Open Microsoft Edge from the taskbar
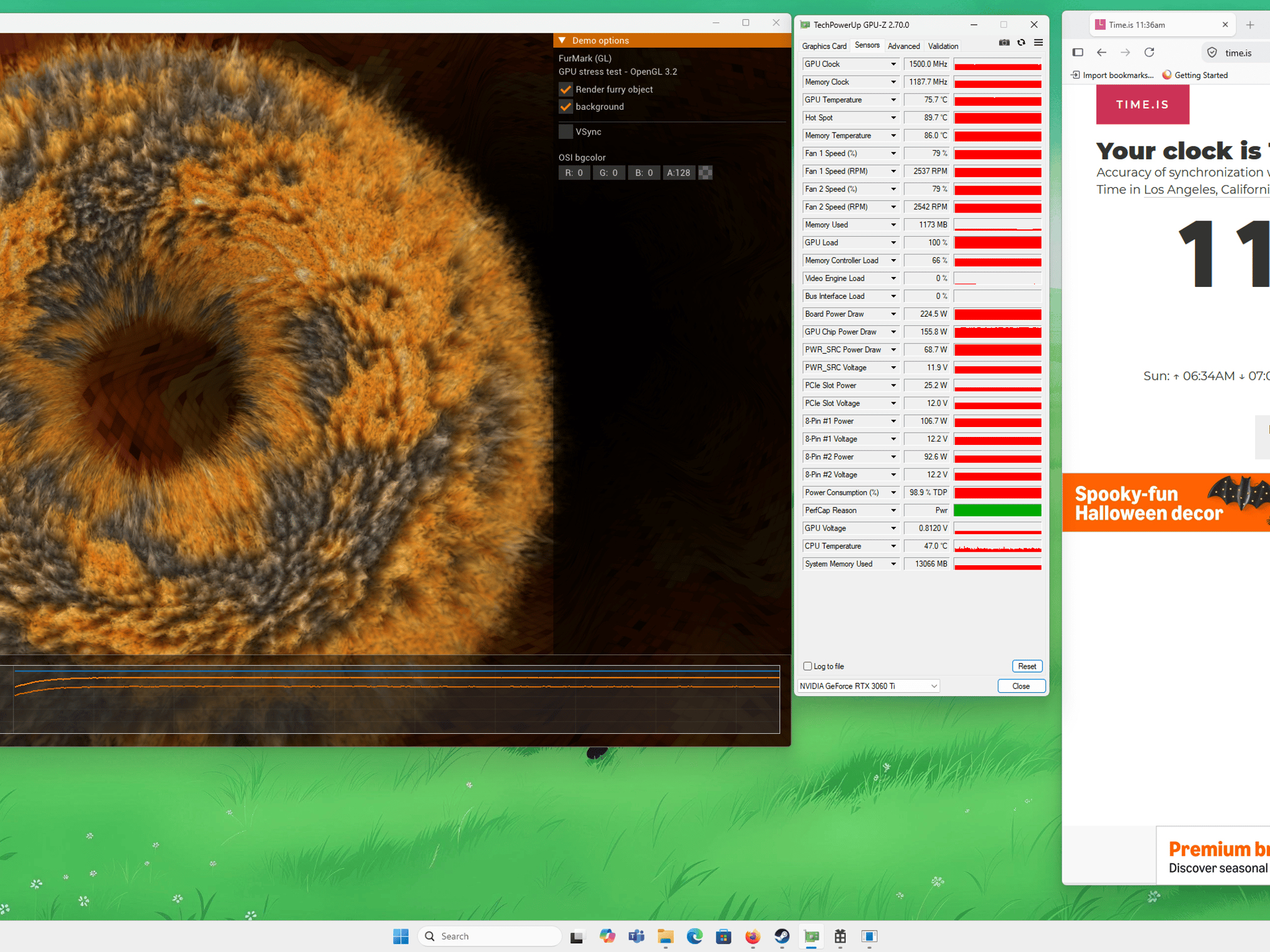This screenshot has height=952, width=1270. pos(695,936)
